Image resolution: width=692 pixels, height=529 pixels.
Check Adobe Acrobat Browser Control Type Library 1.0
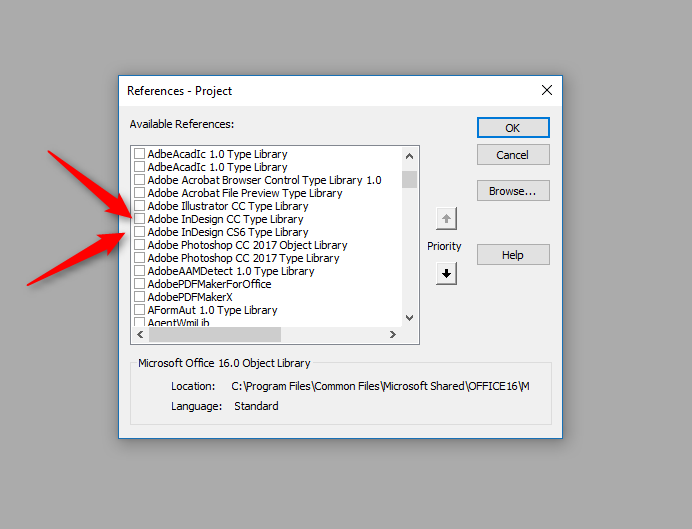coord(139,180)
